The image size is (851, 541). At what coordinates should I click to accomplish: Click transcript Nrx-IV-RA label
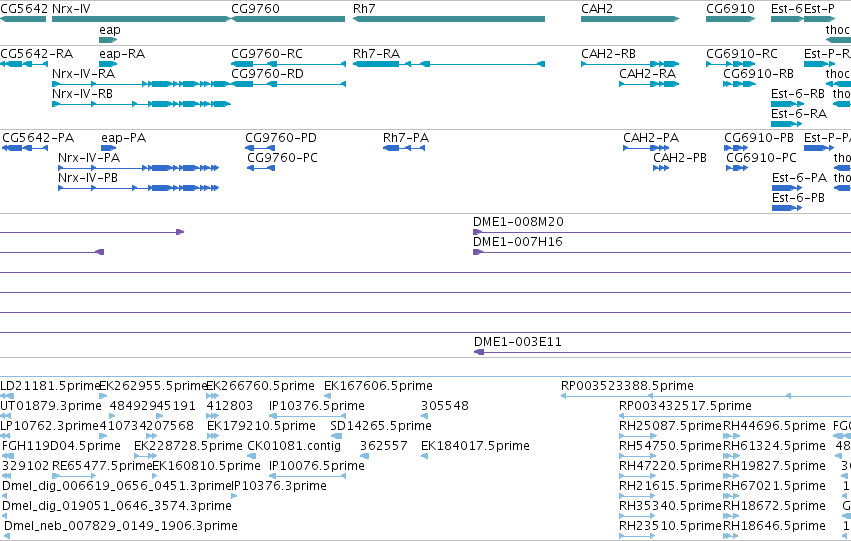pyautogui.click(x=84, y=74)
